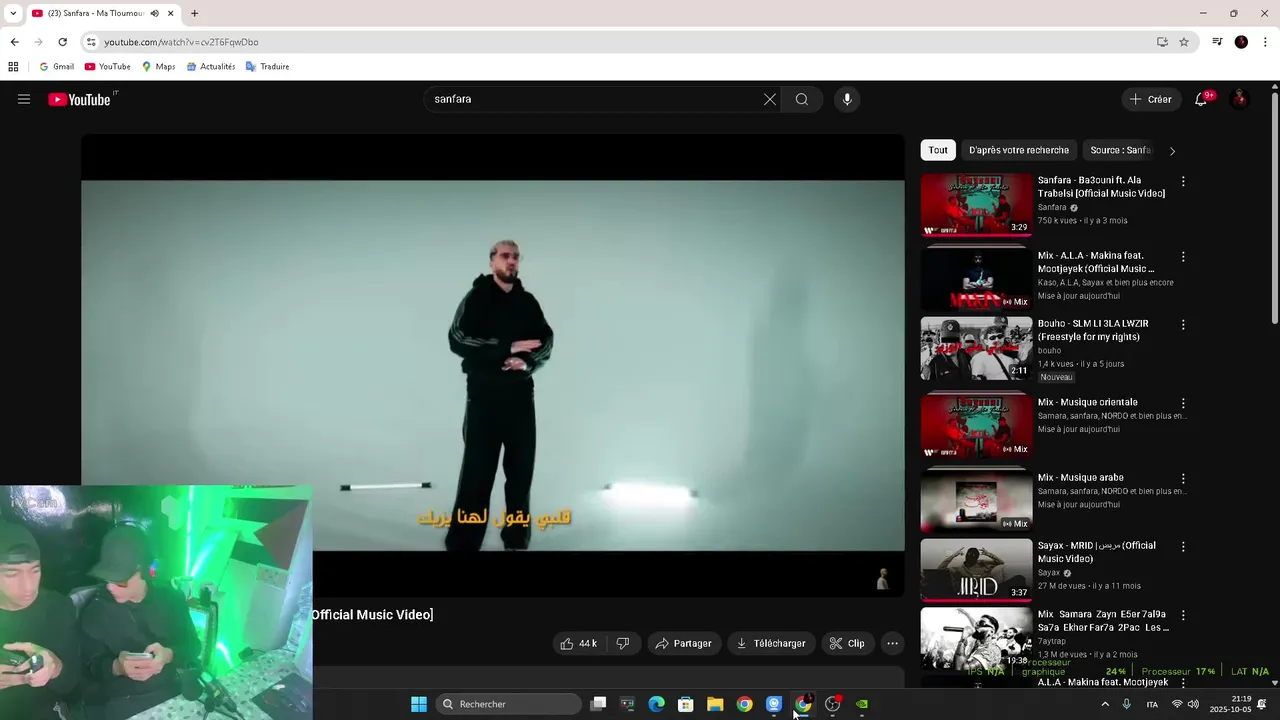1280x720 pixels.
Task: Open Mix - Musique arabe thumbnail
Action: (x=976, y=502)
